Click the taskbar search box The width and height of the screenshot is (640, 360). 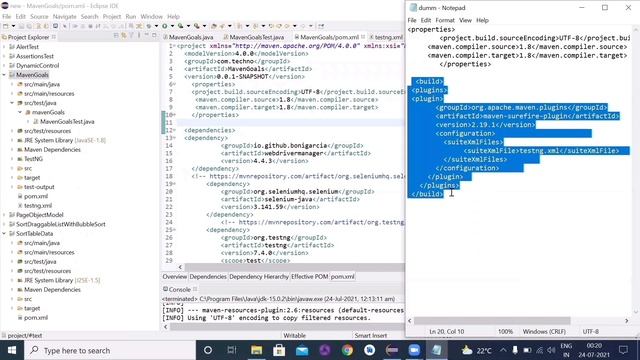pos(109,350)
